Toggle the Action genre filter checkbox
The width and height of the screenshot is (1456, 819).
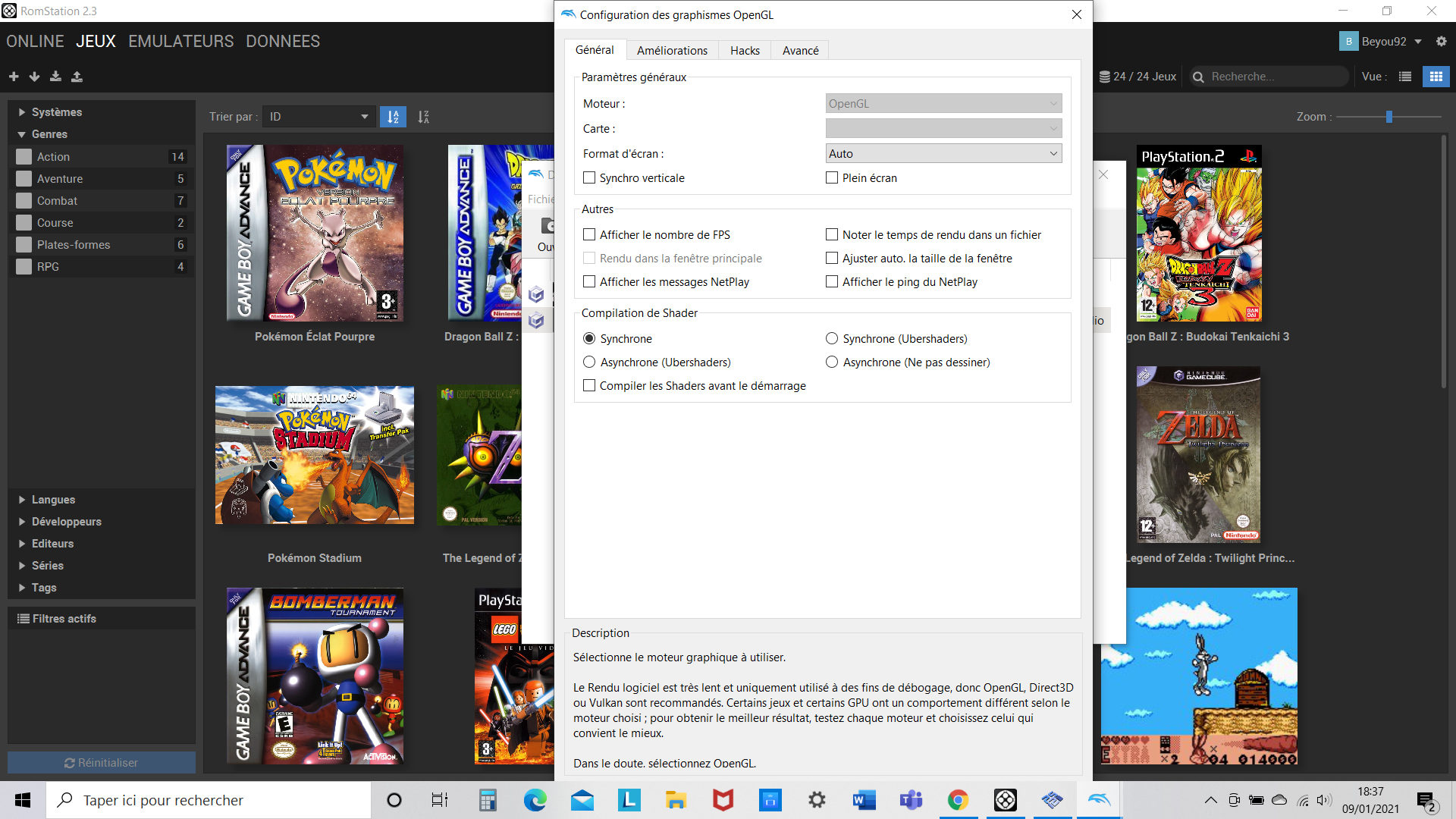24,156
